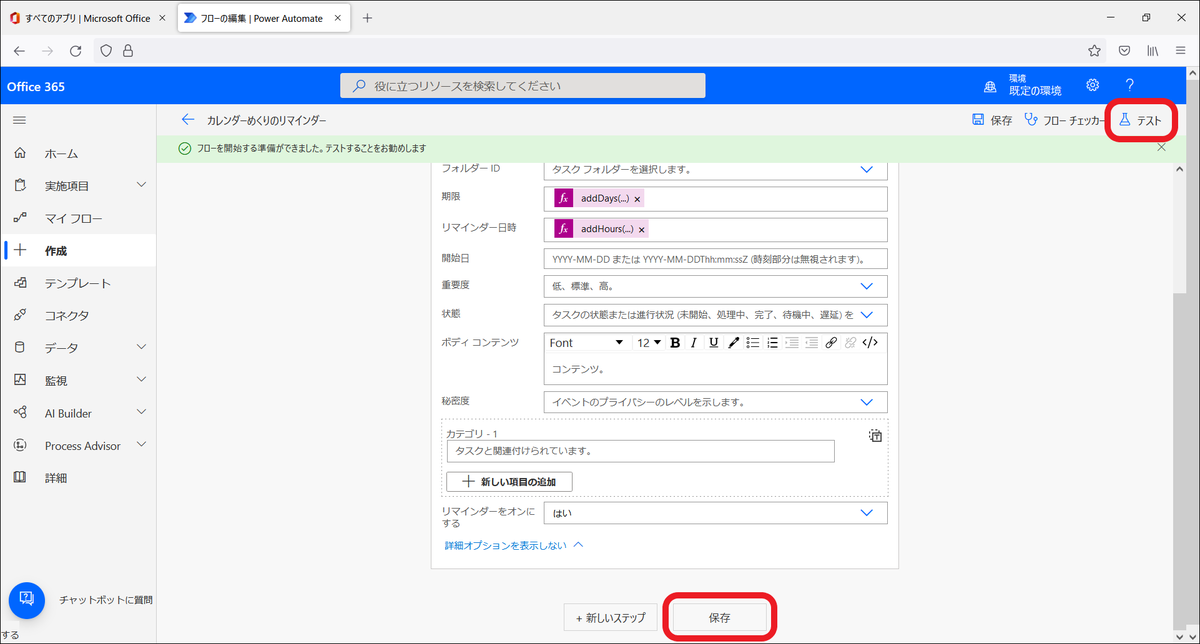Open the dynamic content picker for Category - 1
Screen dimensions: 1200x644
[x=874, y=435]
